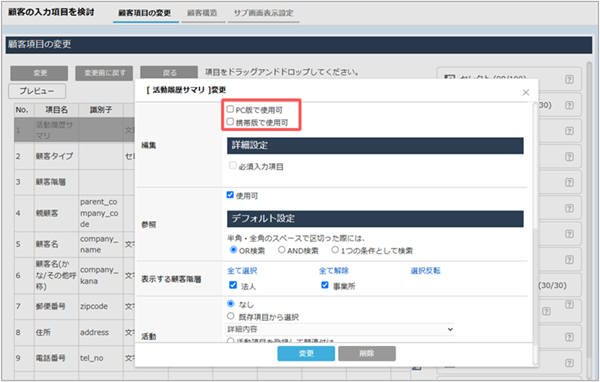The image size is (600, 382).
Task: Click the address identifier cell
Action: 101,332
